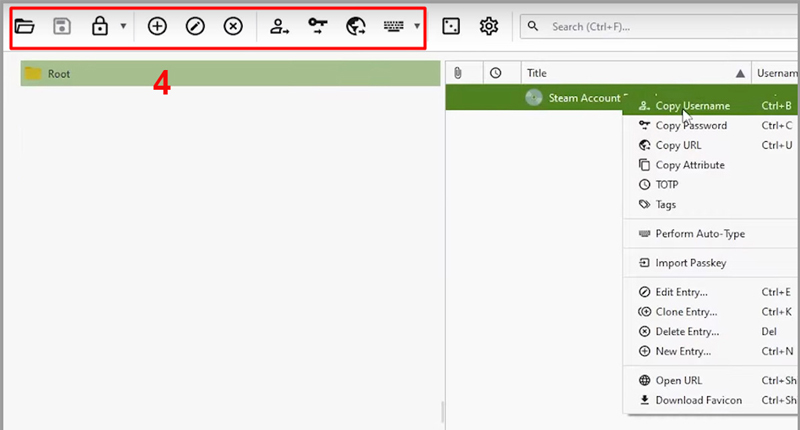
Task: Open the password generator dice icon
Action: point(451,27)
